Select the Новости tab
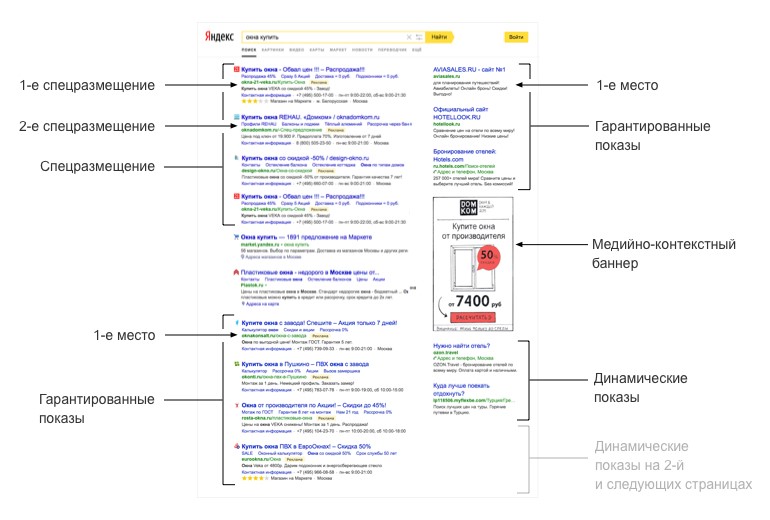This screenshot has height=520, width=770. click(x=362, y=49)
